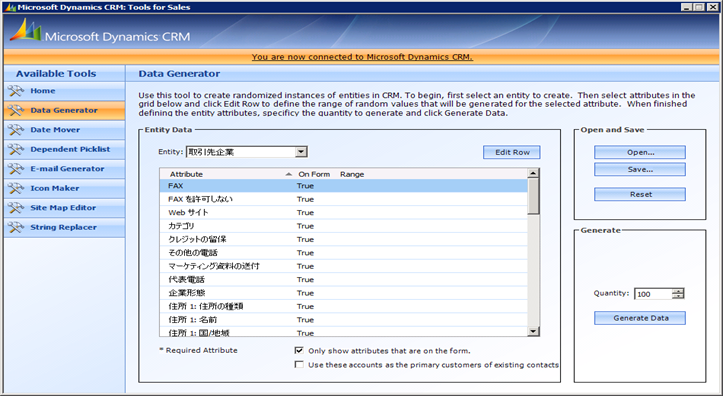Click the tools icon beside String Replacer
The image size is (723, 396).
(16, 227)
